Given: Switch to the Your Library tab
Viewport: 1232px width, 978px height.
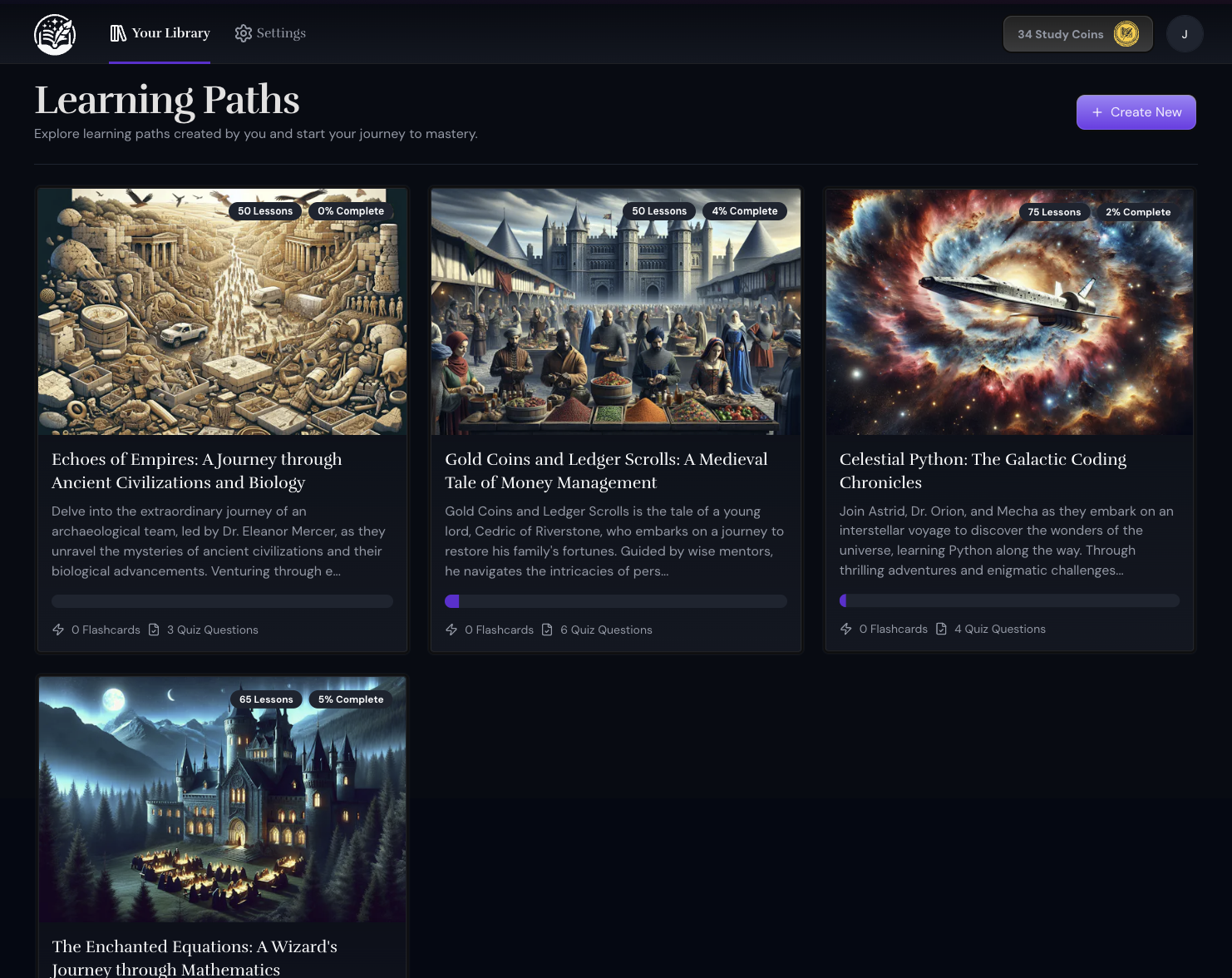Looking at the screenshot, I should pyautogui.click(x=160, y=33).
